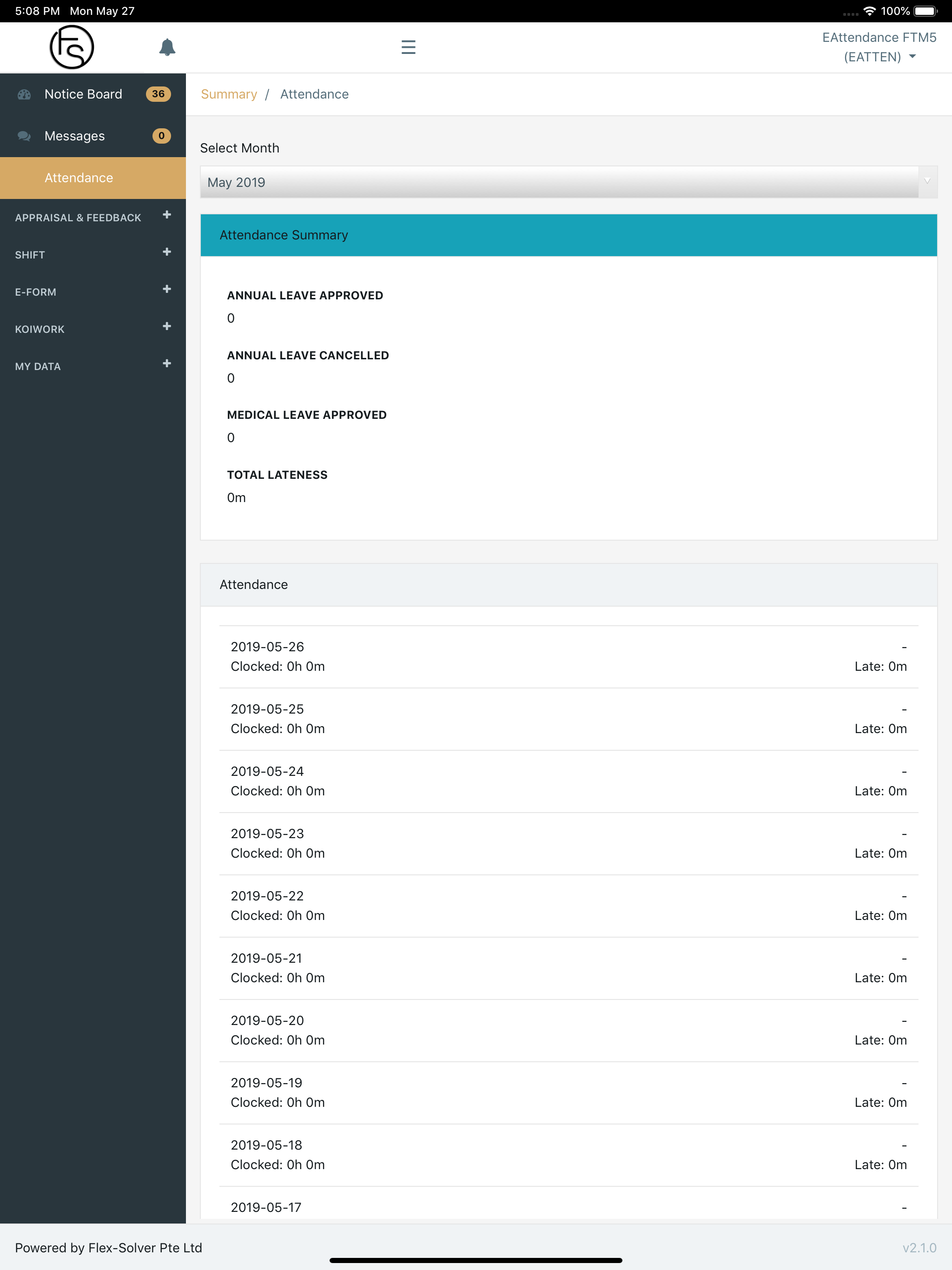Click Clocked: 0h 0m for 2019-05-20

click(278, 1040)
